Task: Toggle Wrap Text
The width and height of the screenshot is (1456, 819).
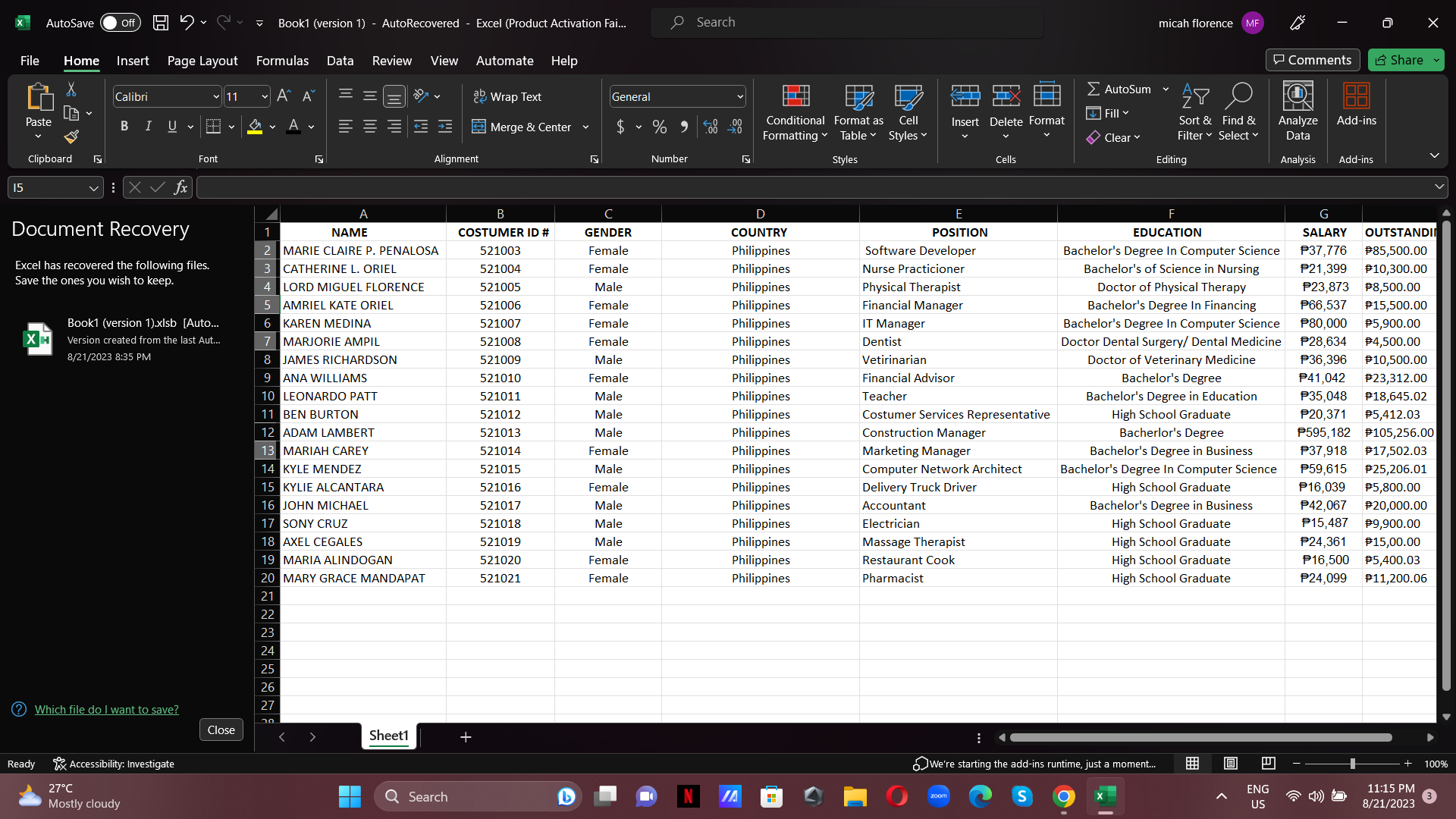Action: tap(507, 96)
